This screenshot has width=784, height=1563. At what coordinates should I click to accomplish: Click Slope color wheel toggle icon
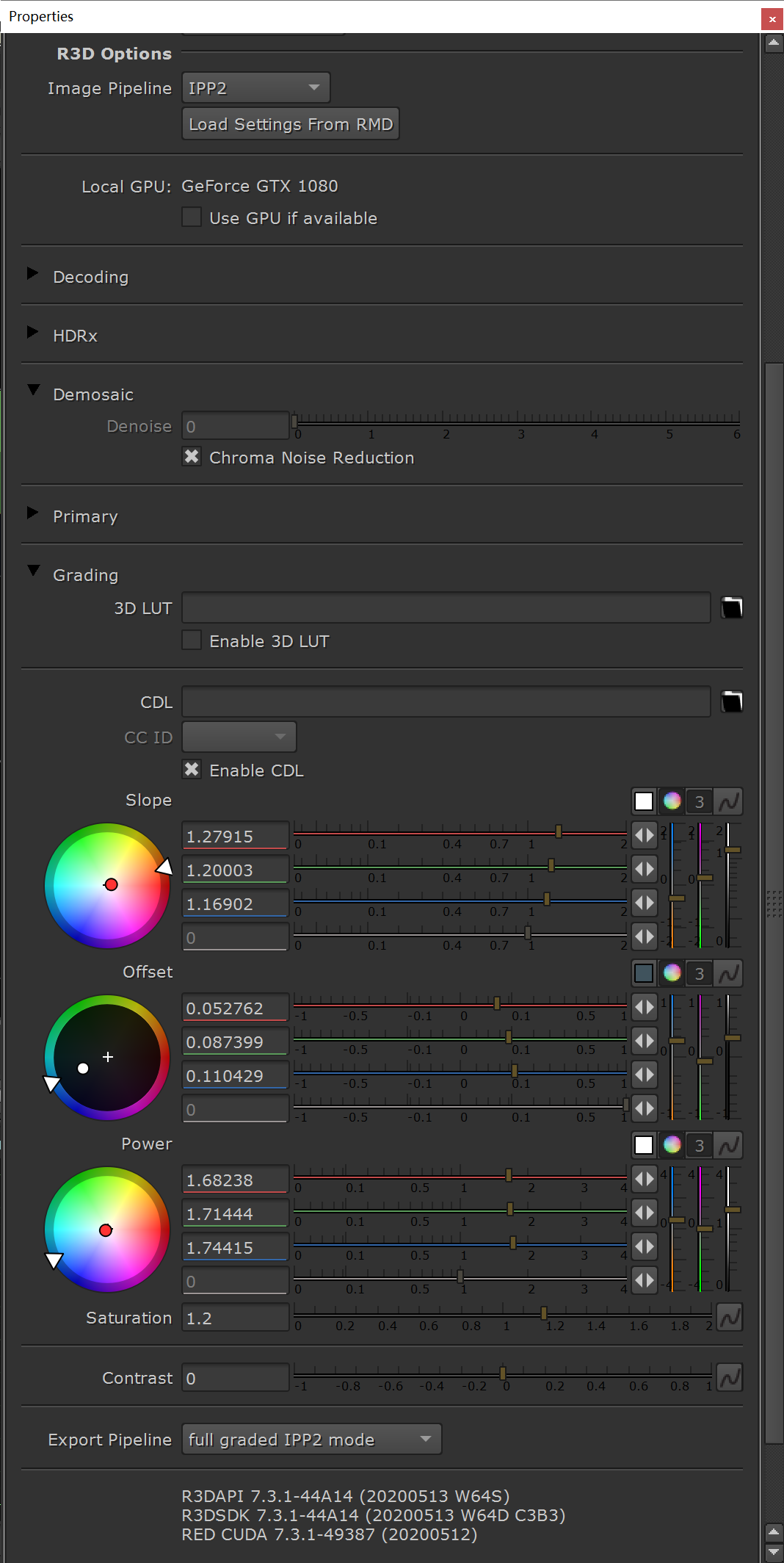coord(672,801)
